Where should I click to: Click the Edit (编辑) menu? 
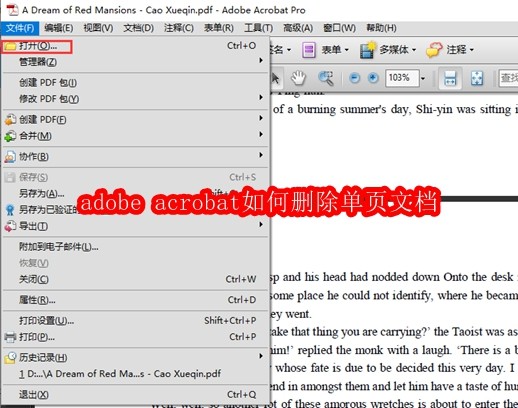tap(59, 28)
